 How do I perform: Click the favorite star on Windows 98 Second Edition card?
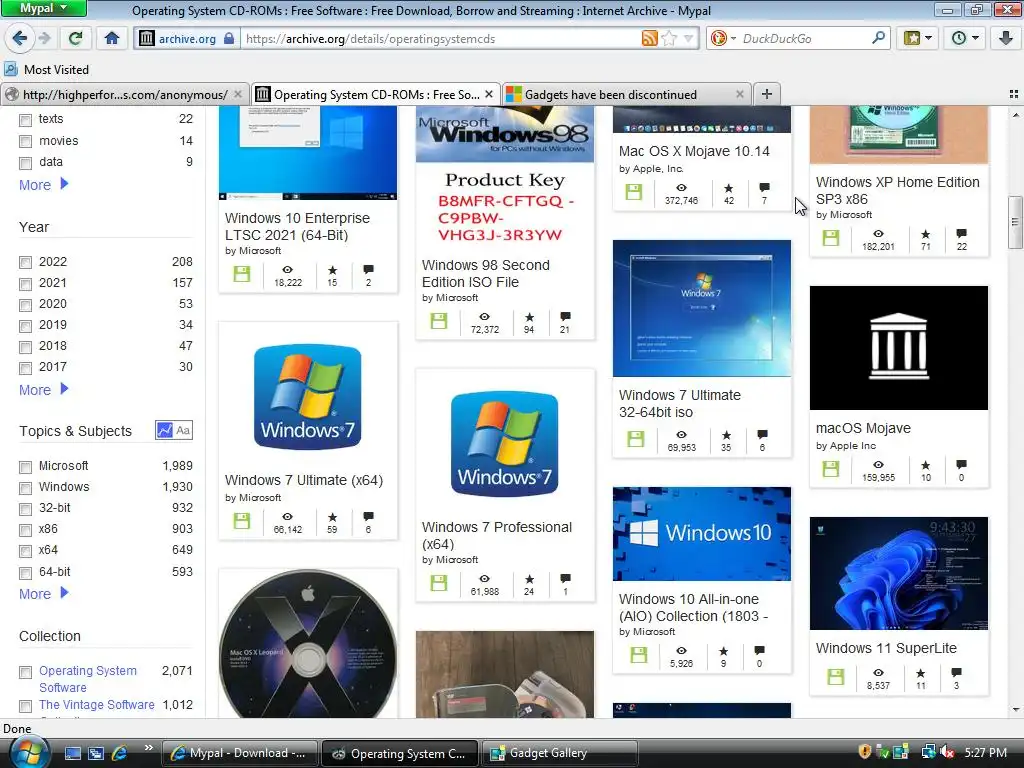tap(529, 317)
